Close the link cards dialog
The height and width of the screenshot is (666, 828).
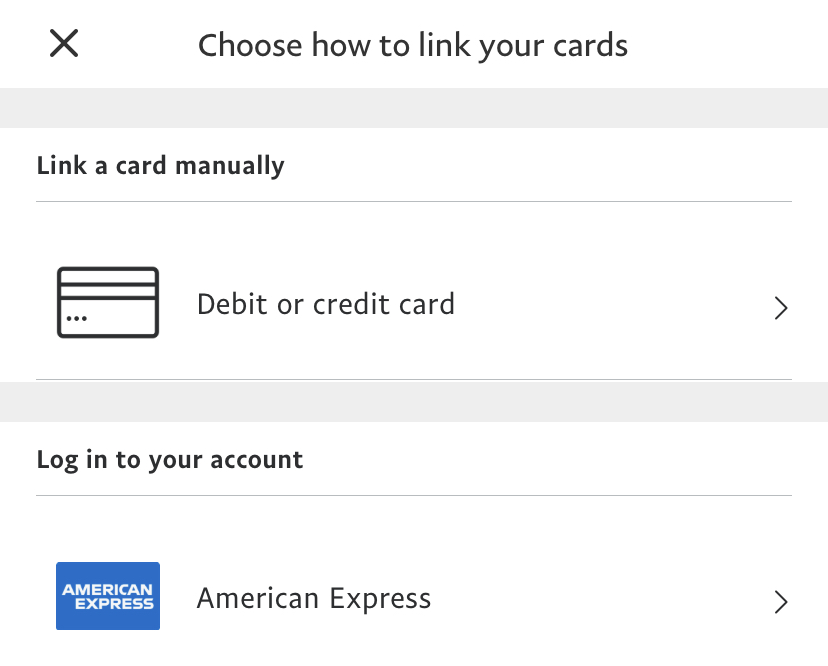point(64,44)
